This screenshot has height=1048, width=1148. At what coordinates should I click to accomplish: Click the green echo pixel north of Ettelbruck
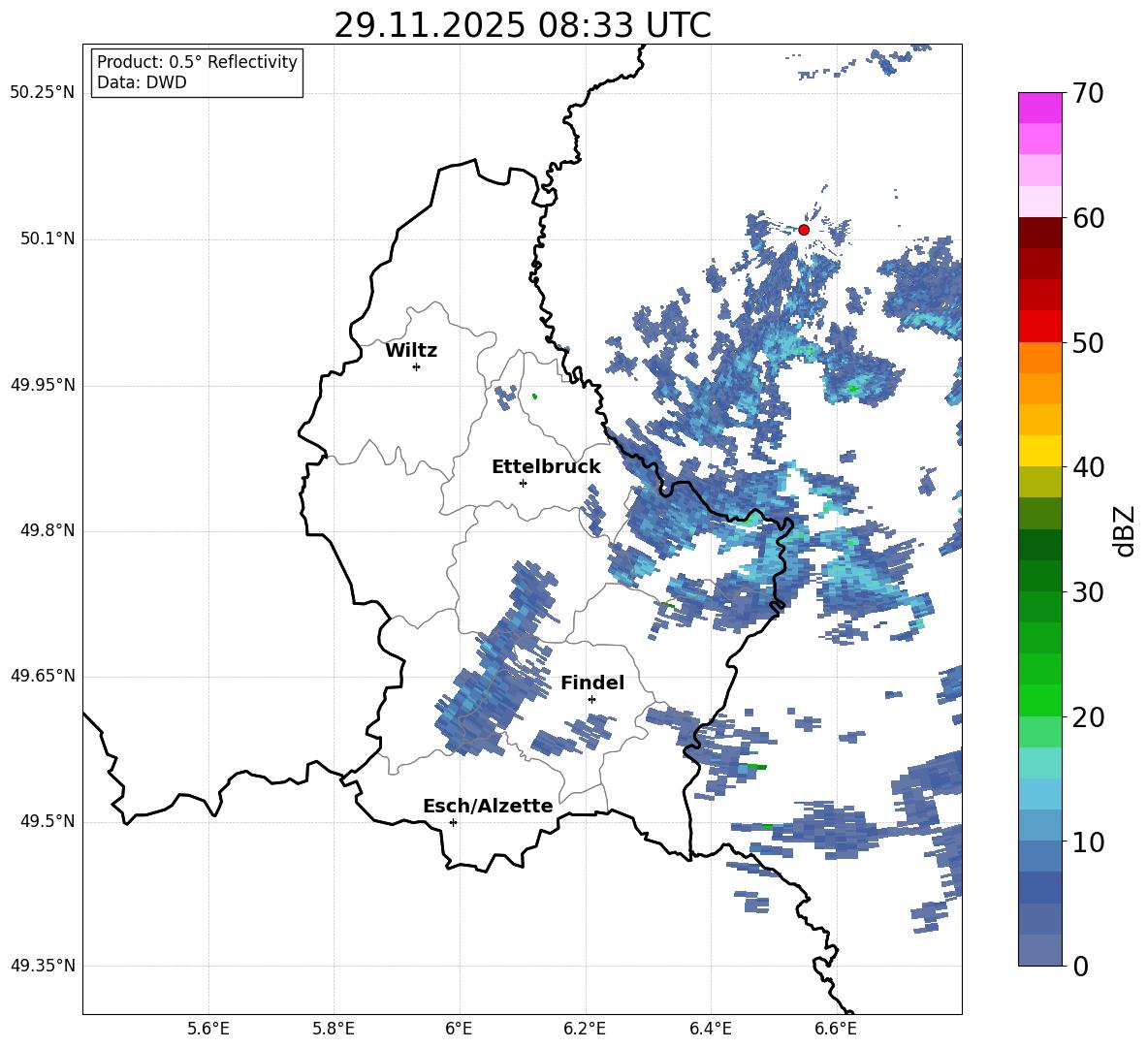click(x=534, y=396)
